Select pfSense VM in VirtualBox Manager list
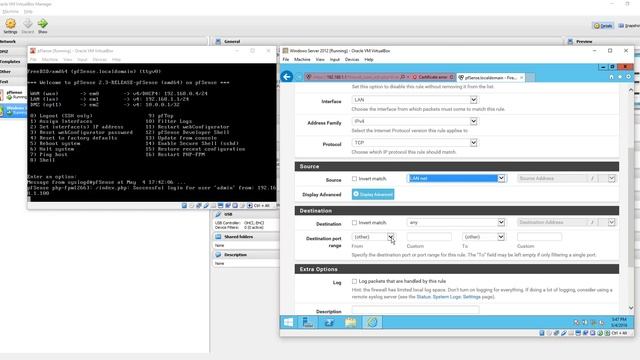Viewport: 640px width, 360px height. [14, 95]
